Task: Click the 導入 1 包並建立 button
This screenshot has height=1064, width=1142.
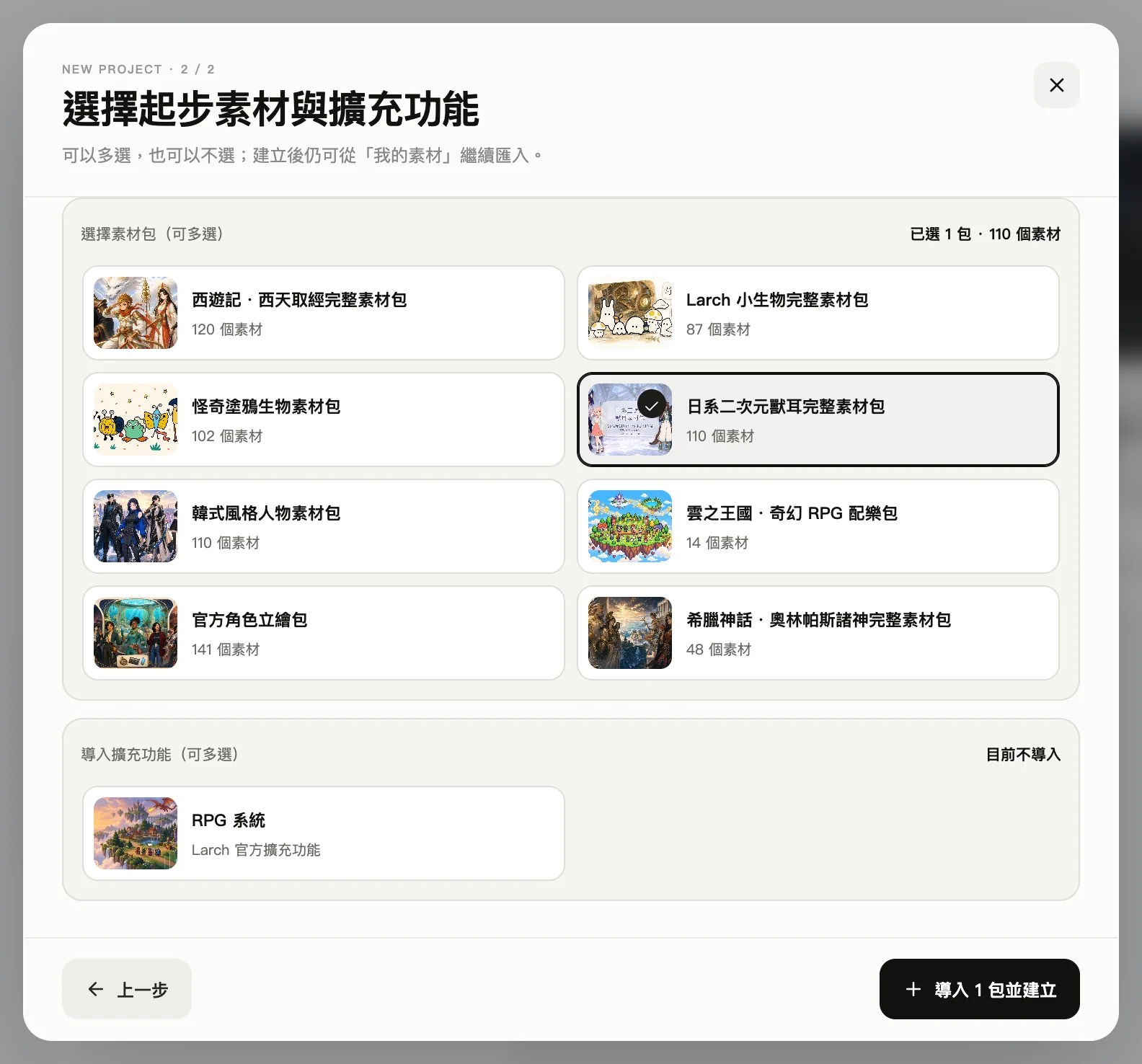Action: click(980, 989)
